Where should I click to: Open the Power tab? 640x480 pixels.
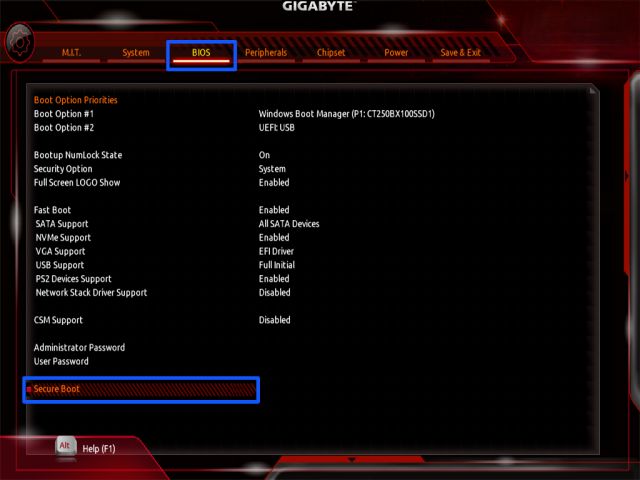396,53
